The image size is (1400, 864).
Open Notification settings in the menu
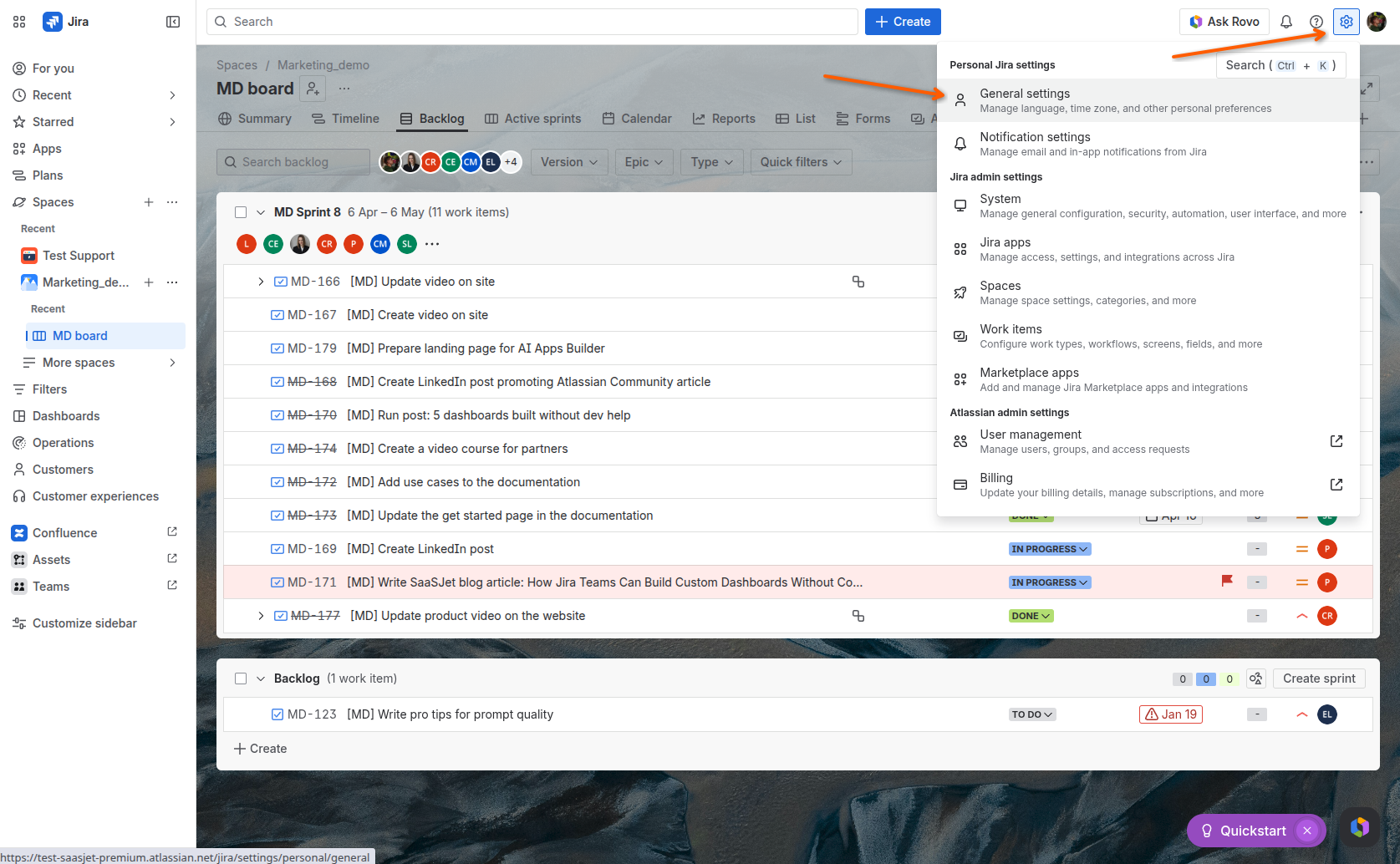pyautogui.click(x=1148, y=144)
